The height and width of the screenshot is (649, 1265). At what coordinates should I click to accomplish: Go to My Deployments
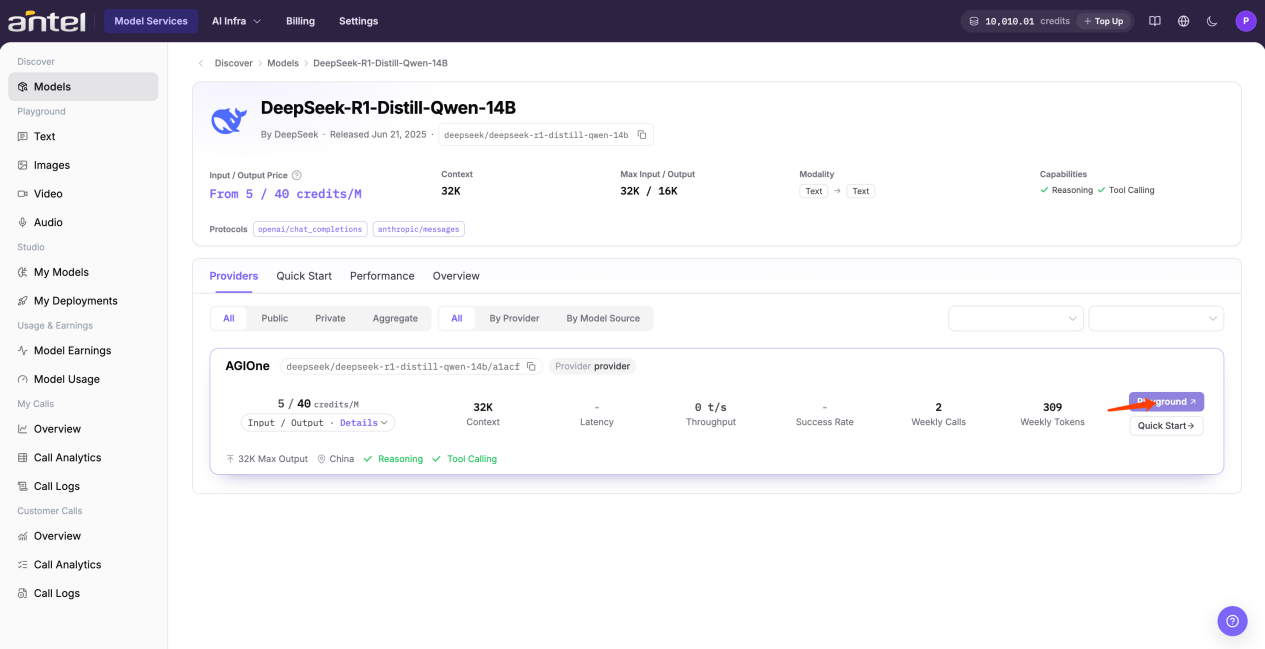[x=83, y=301]
